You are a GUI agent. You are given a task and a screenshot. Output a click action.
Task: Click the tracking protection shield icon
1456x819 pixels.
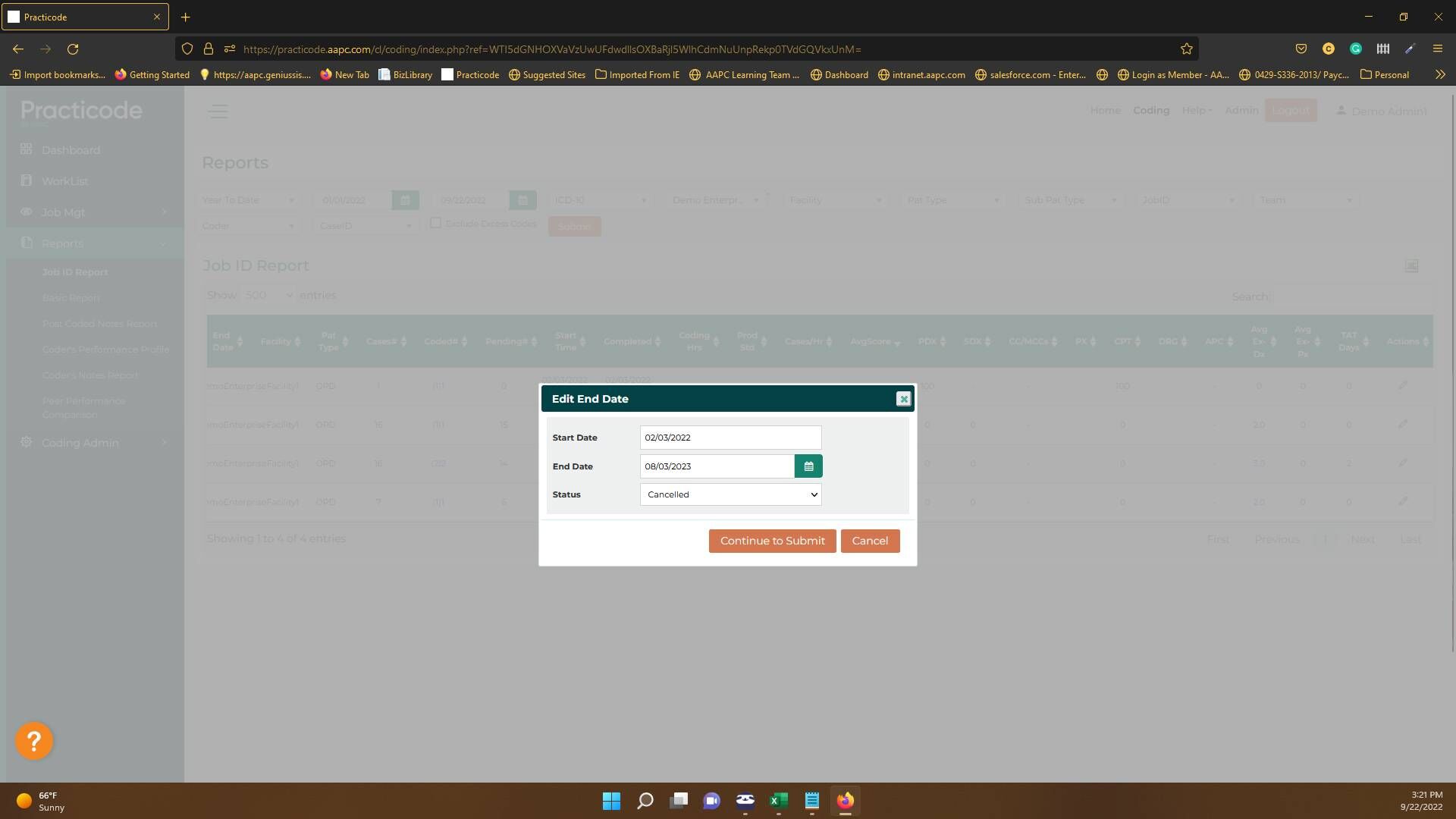187,49
